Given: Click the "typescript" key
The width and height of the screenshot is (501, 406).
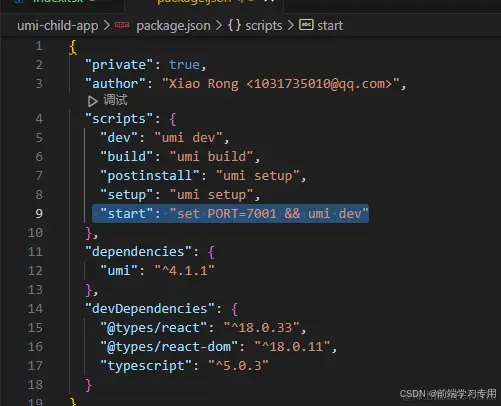Looking at the screenshot, I should 146,366.
